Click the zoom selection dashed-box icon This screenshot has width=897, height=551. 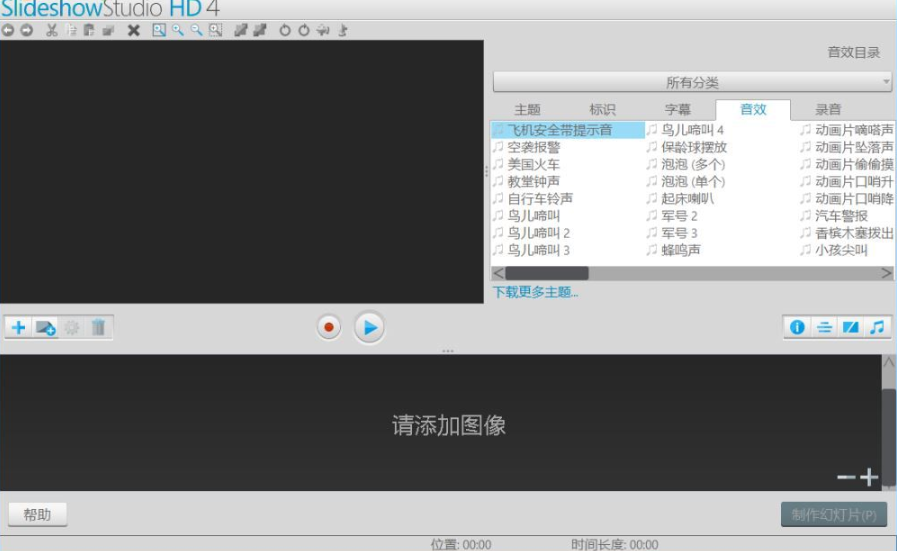click(x=215, y=30)
